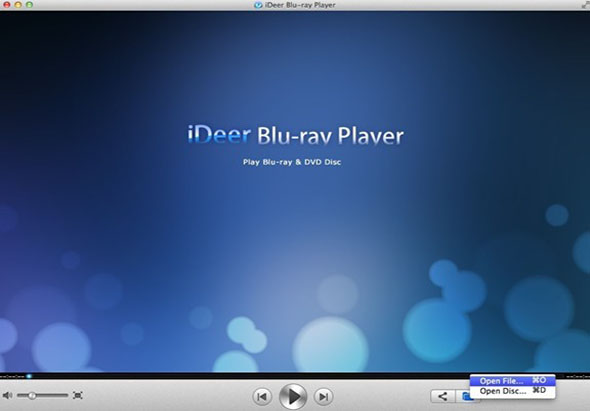Screen dimensions: 590x411
Task: Close the iDeer Blu-ray Player window
Action: [6, 5]
